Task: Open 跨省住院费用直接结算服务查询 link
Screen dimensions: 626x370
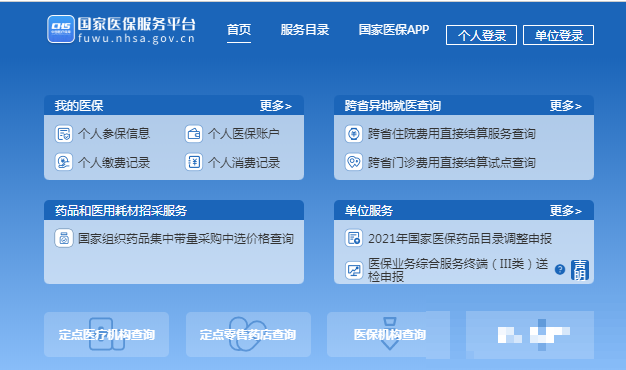Action: (452, 134)
